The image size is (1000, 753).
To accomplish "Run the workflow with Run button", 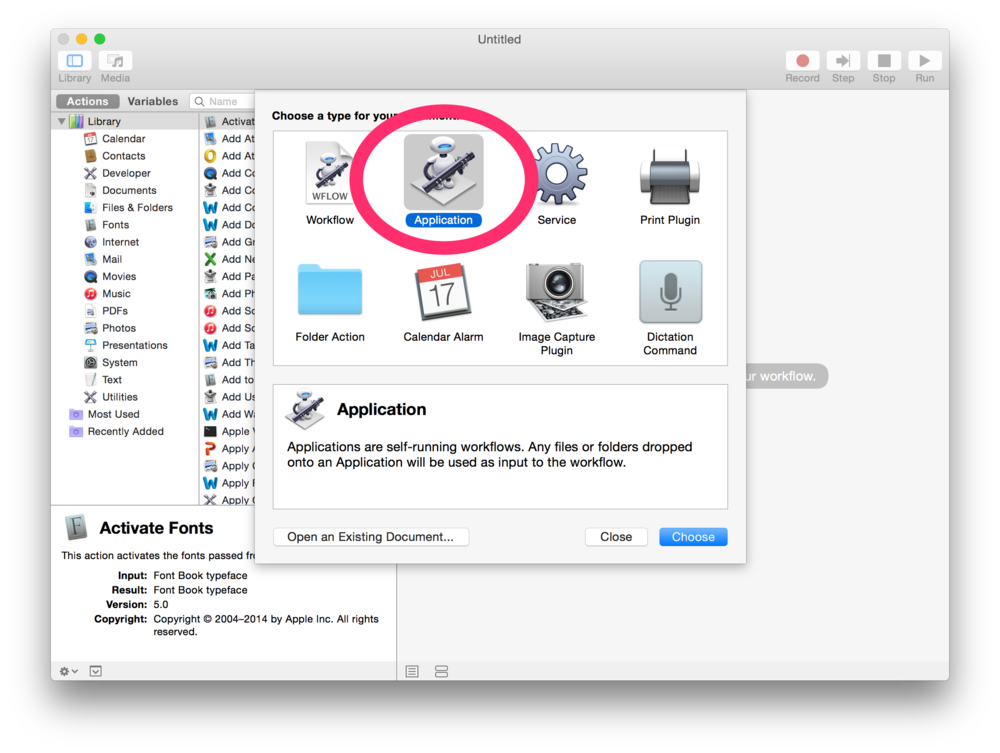I will tap(925, 61).
